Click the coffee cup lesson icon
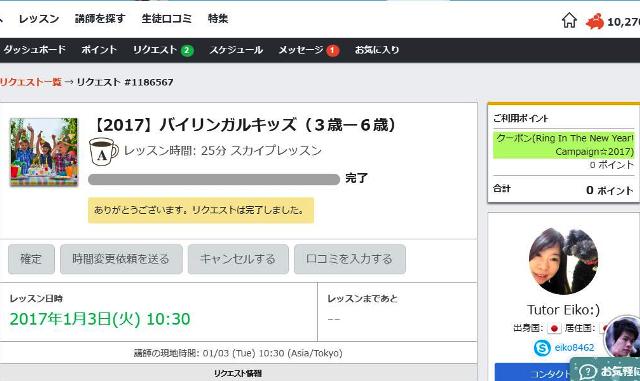The height and width of the screenshot is (381, 640). pos(103,152)
